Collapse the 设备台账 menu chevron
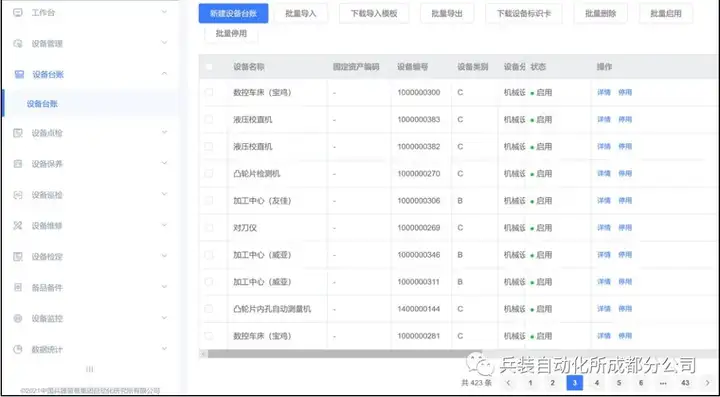This screenshot has height=397, width=720. (164, 73)
